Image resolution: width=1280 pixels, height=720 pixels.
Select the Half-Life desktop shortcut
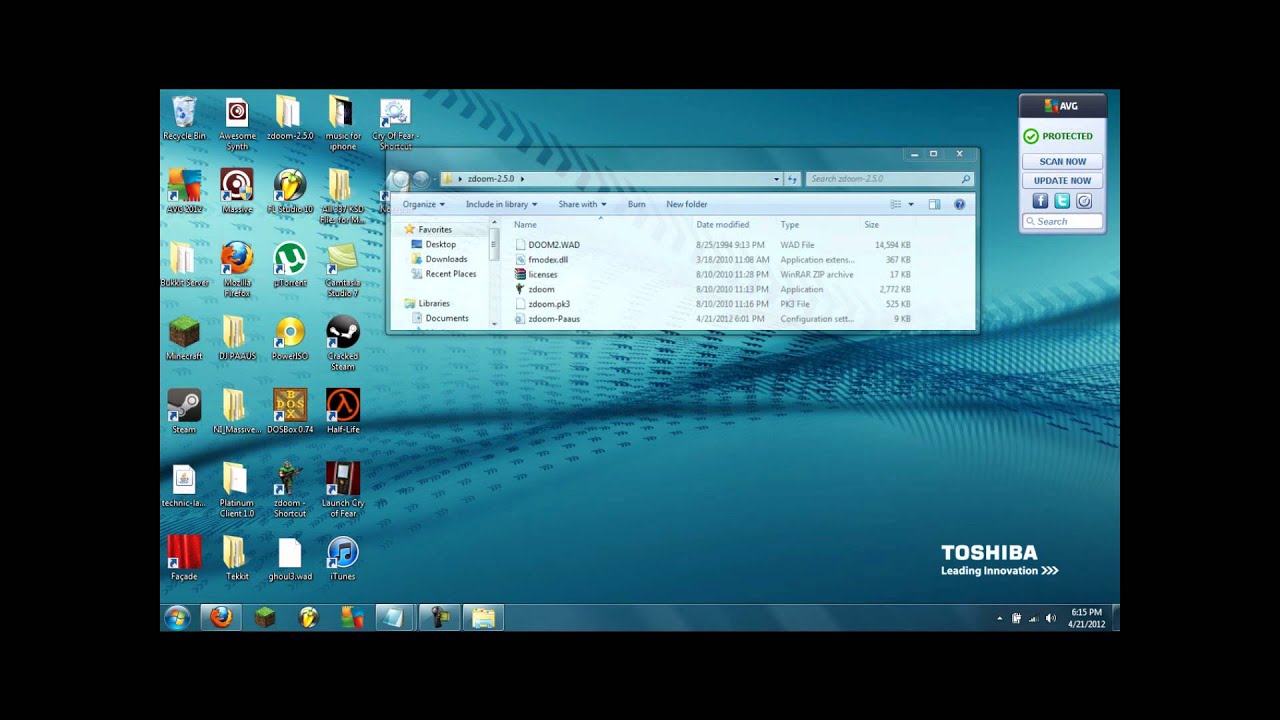click(x=343, y=412)
